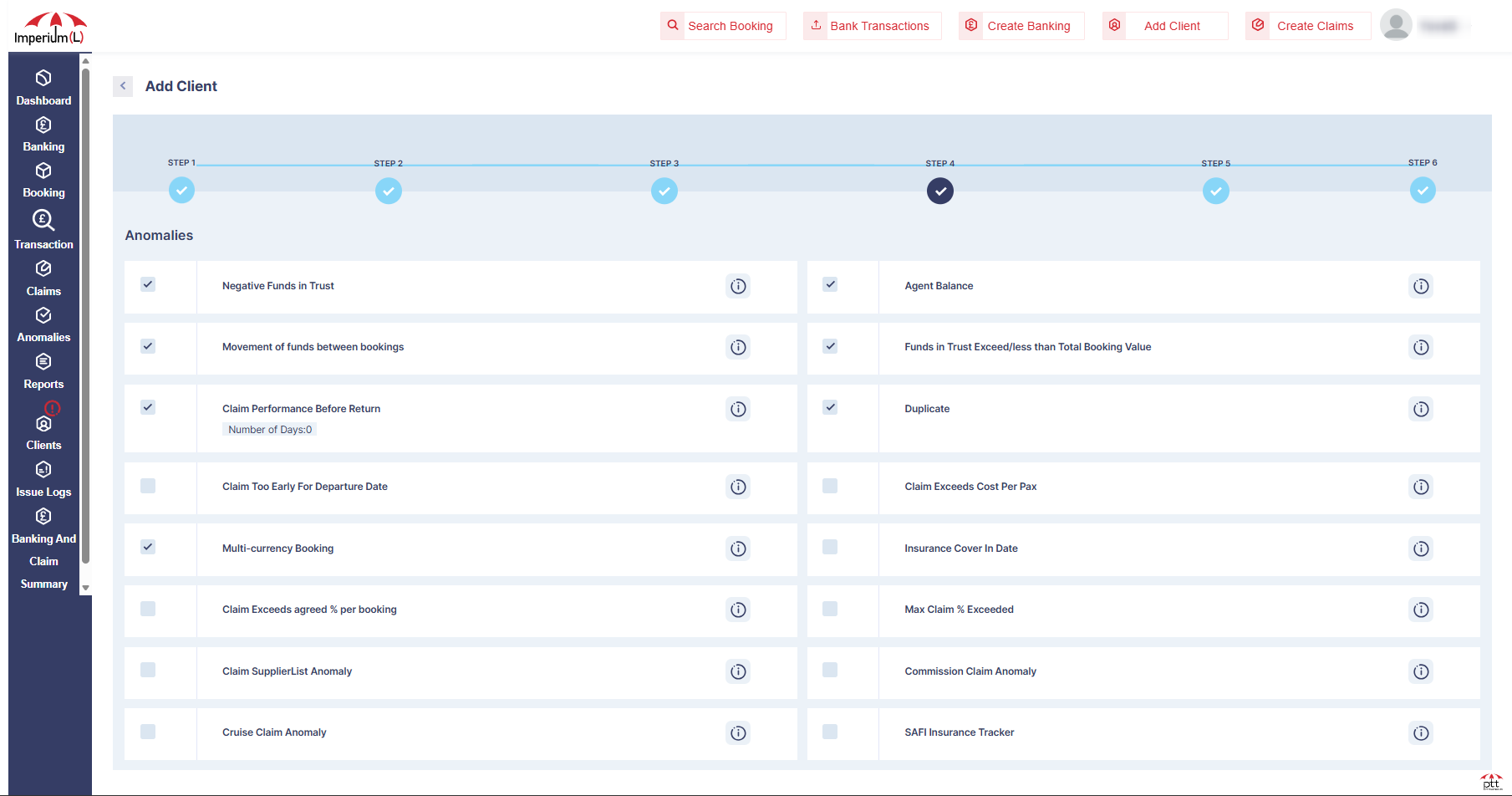Enable the Claim Too Early For Departure Date anomaly
Viewport: 1512px width, 796px height.
point(148,486)
